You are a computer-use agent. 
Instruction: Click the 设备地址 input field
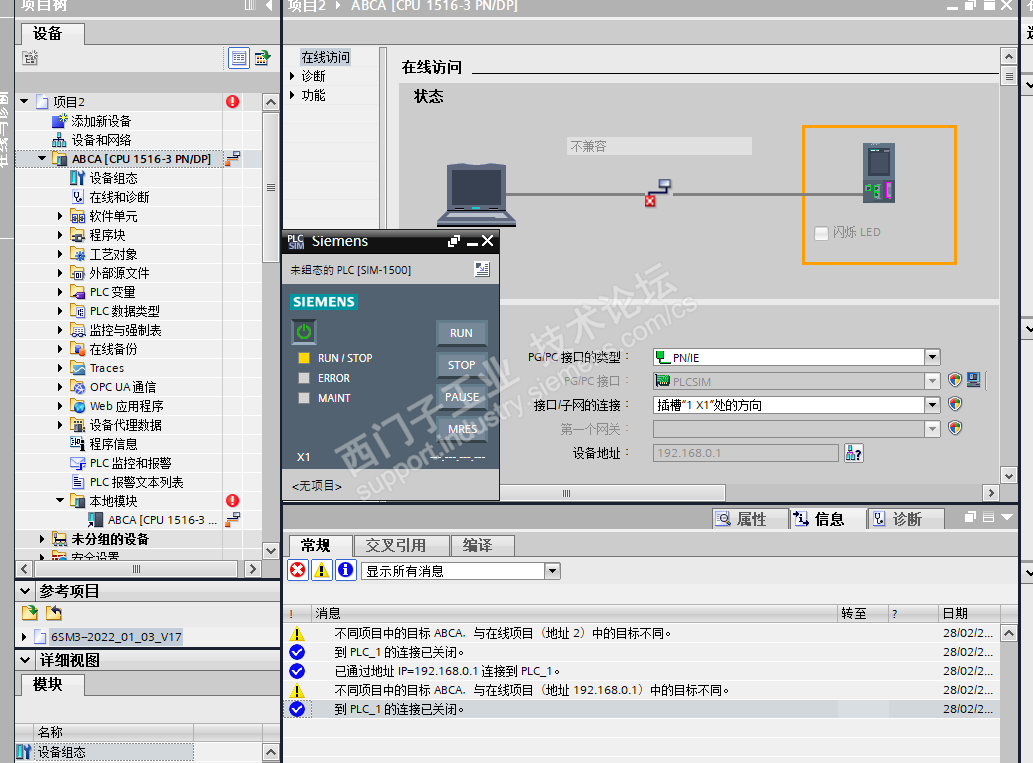(x=745, y=453)
